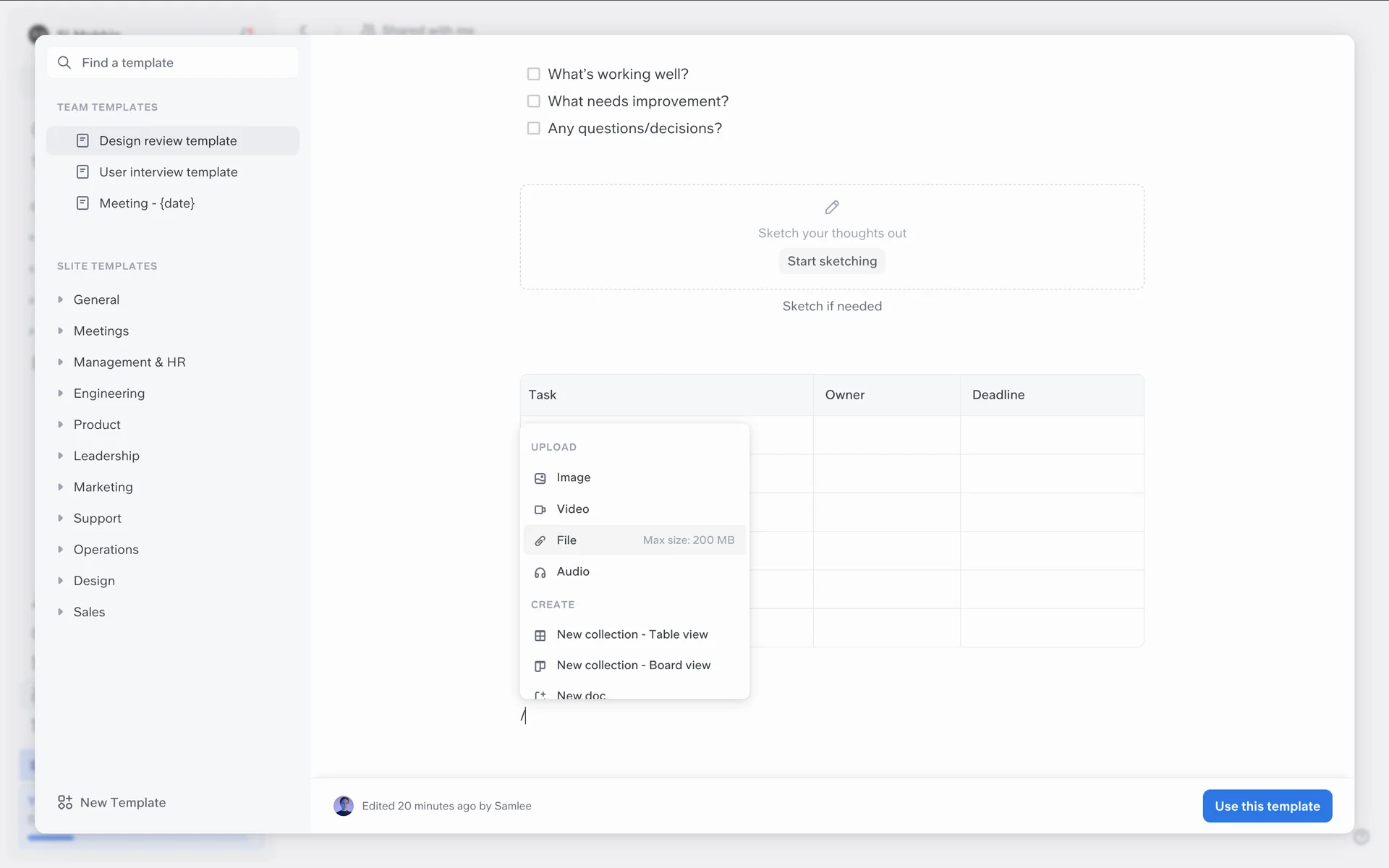Check the "Any questions/decisions?" box
1389x868 pixels.
534,128
